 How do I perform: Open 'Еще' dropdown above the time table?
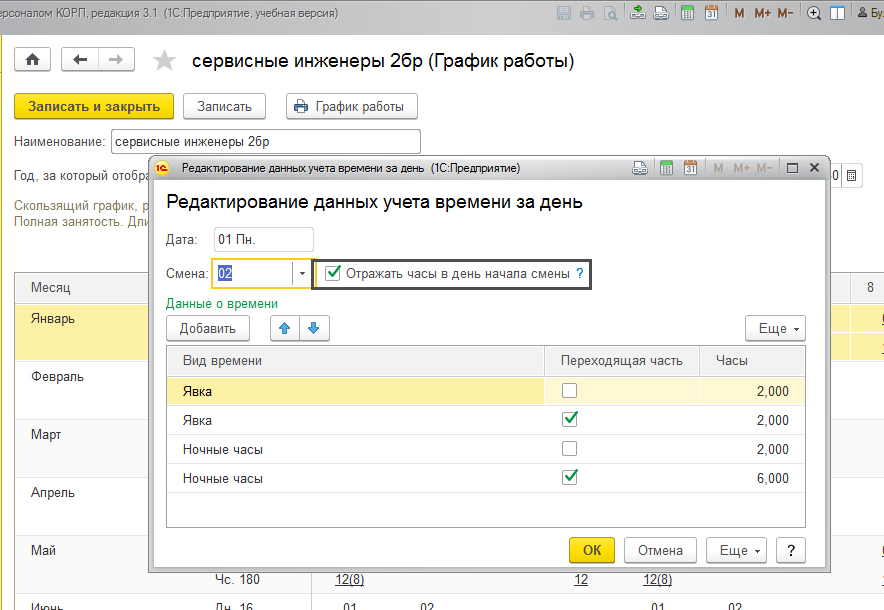[x=775, y=328]
